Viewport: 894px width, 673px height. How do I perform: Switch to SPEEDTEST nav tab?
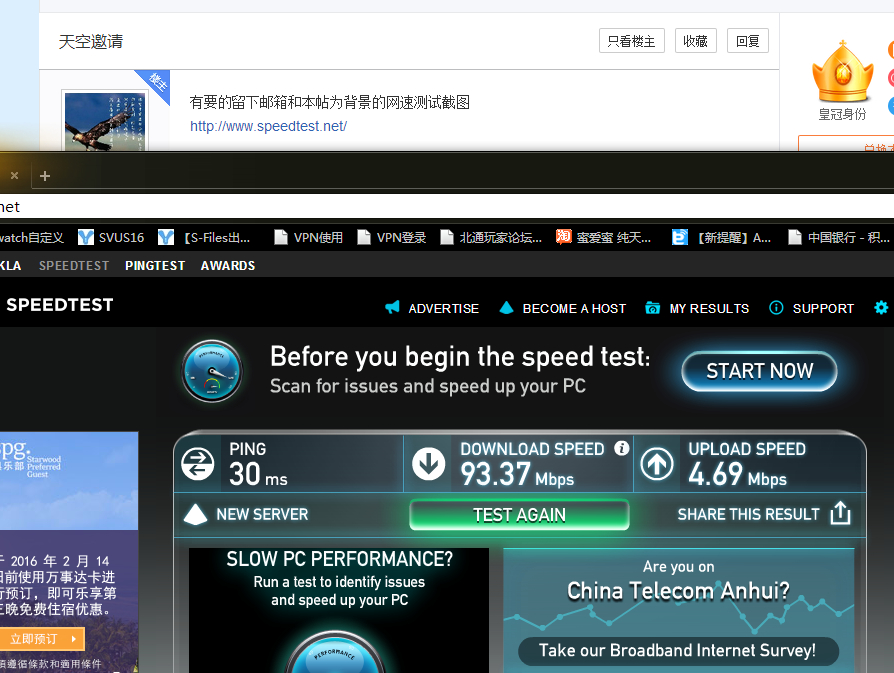(x=74, y=266)
